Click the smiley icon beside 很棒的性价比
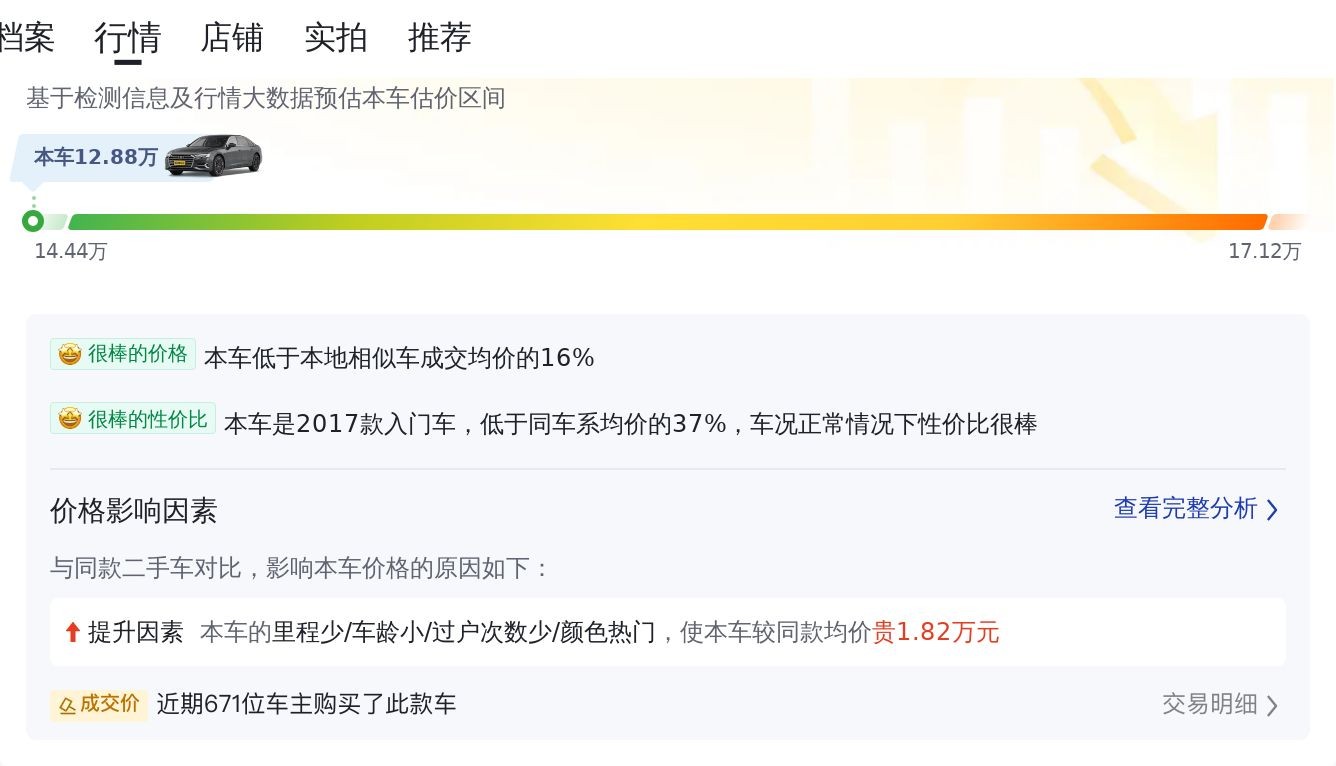Image resolution: width=1336 pixels, height=766 pixels. [69, 419]
